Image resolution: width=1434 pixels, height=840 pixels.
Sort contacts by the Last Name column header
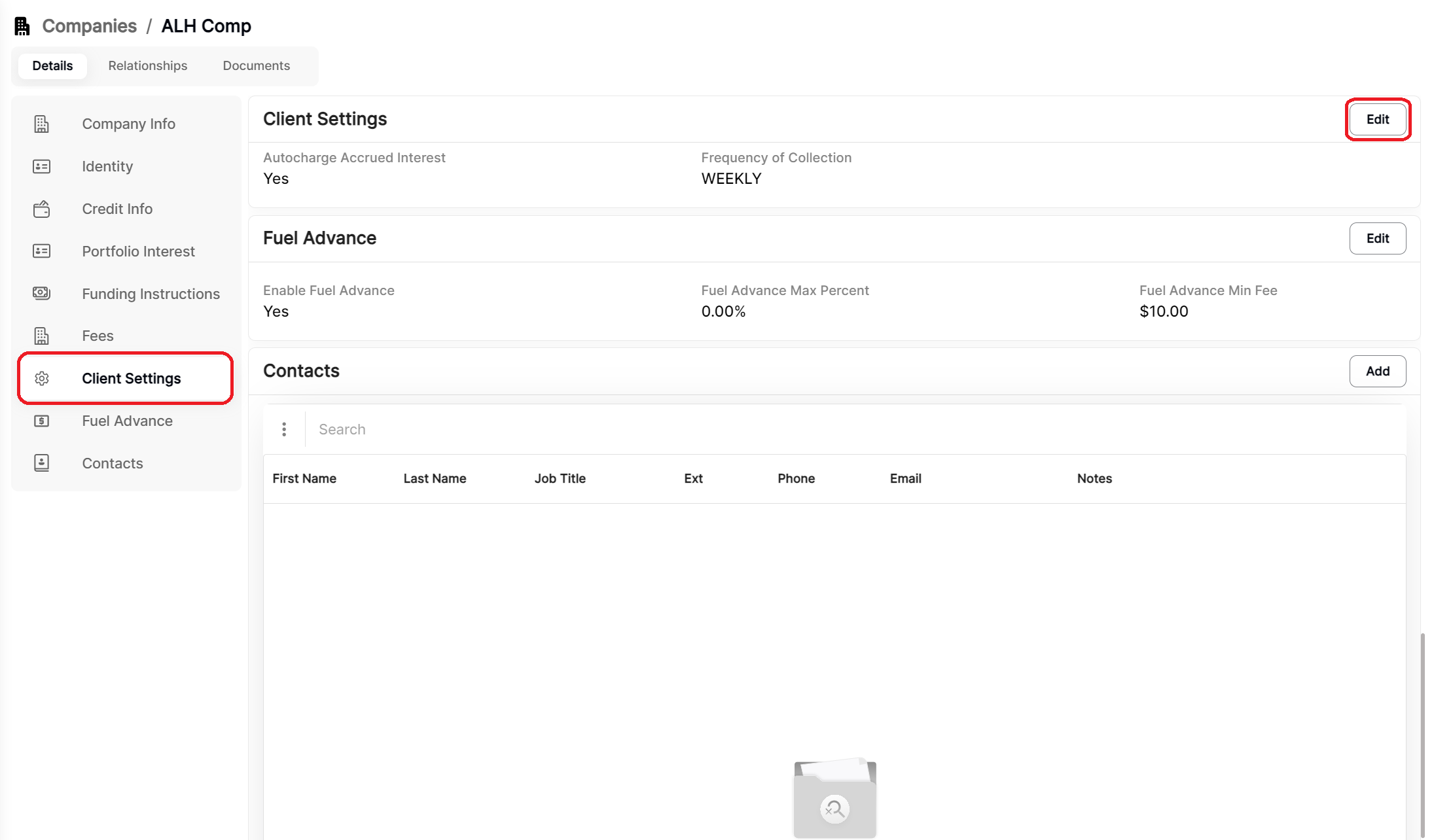(x=435, y=478)
